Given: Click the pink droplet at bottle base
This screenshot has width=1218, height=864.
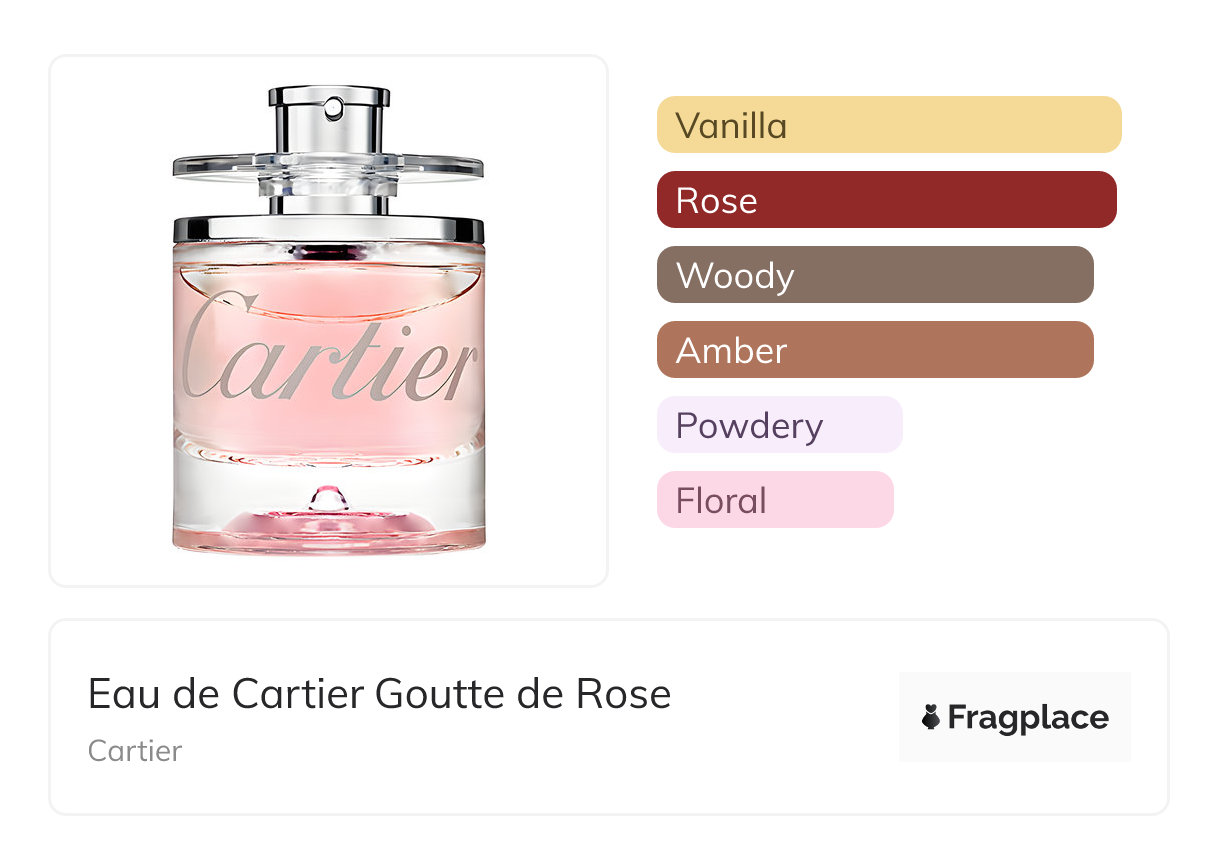Looking at the screenshot, I should tap(327, 497).
